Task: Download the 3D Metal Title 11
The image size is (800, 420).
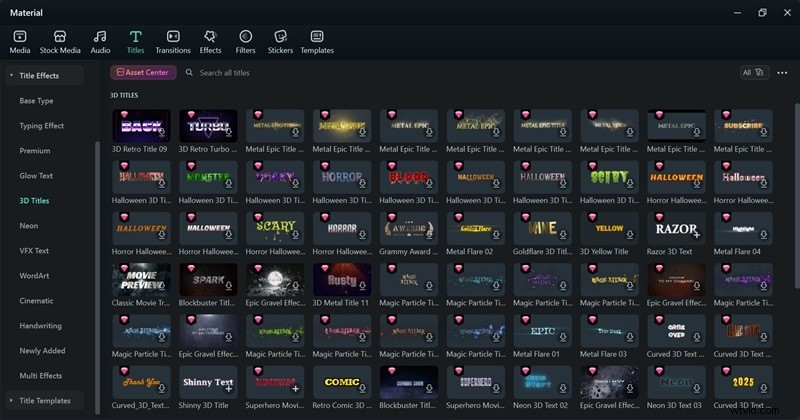Action: point(362,286)
